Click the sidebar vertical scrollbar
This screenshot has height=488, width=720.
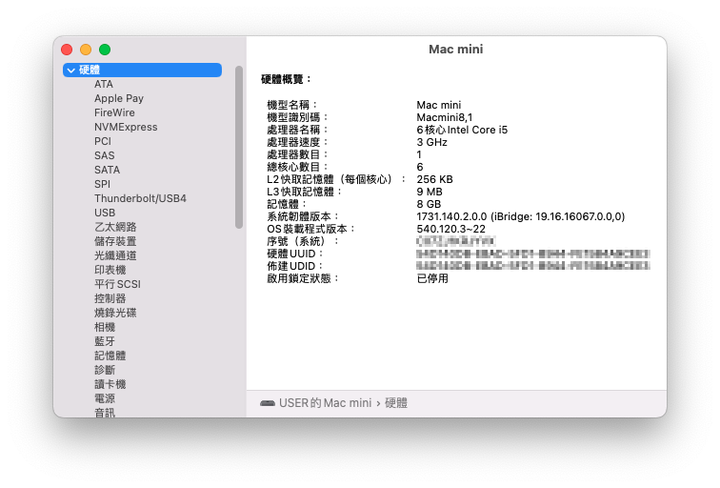239,147
